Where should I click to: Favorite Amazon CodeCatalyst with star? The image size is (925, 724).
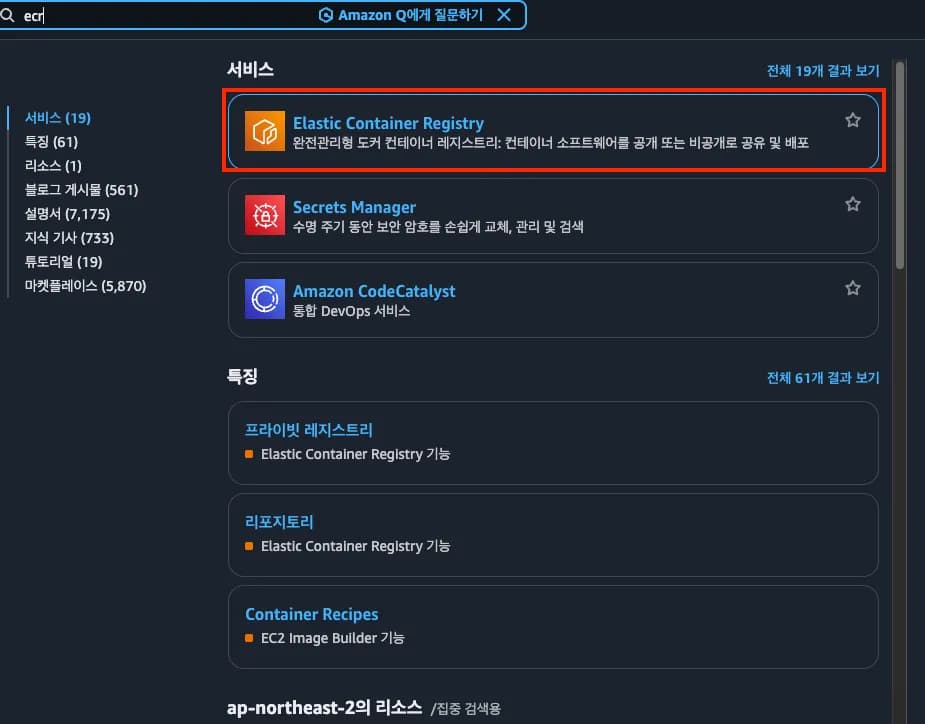click(852, 288)
